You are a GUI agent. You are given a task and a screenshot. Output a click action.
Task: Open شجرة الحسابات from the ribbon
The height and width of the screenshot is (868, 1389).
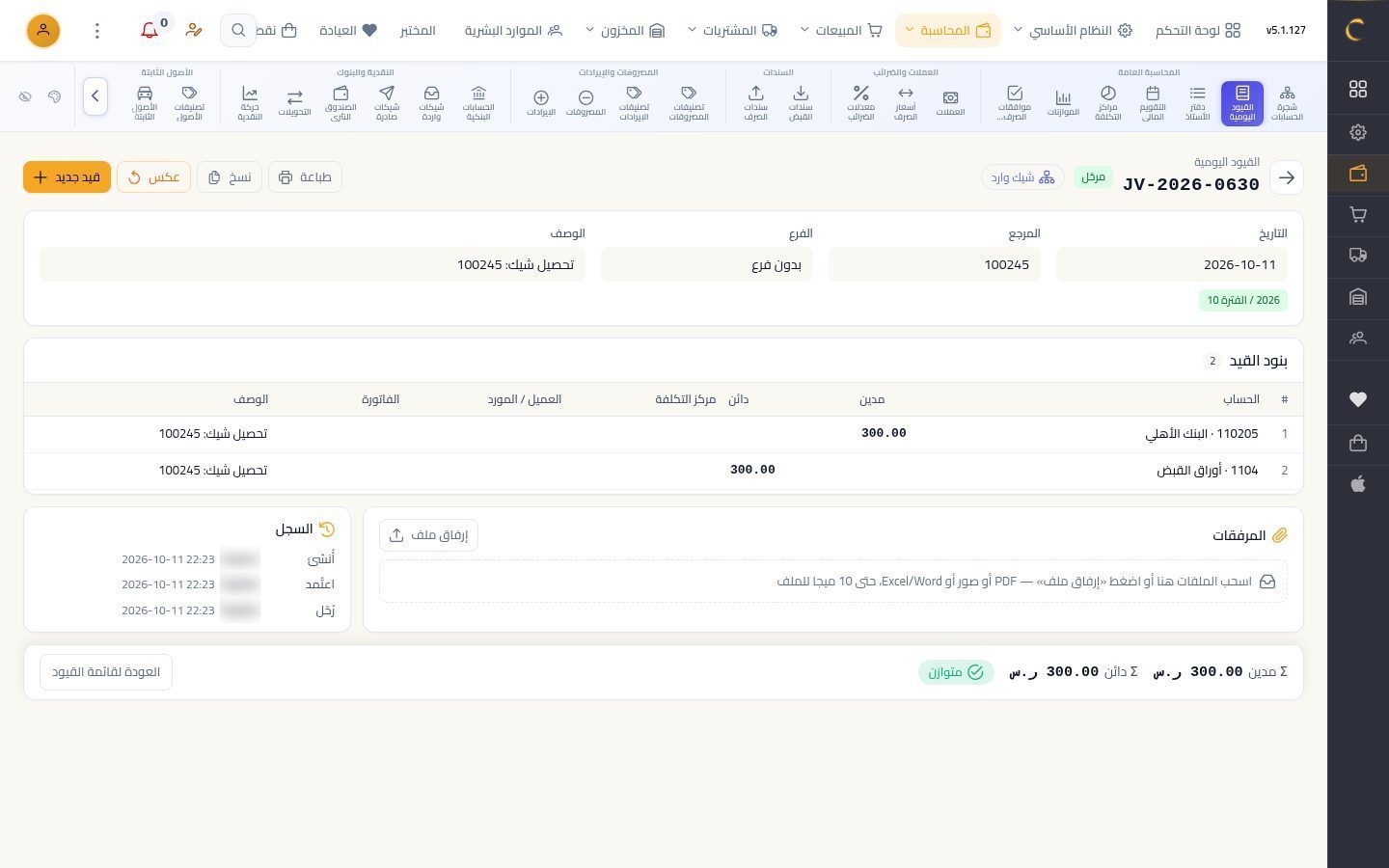[x=1287, y=103]
